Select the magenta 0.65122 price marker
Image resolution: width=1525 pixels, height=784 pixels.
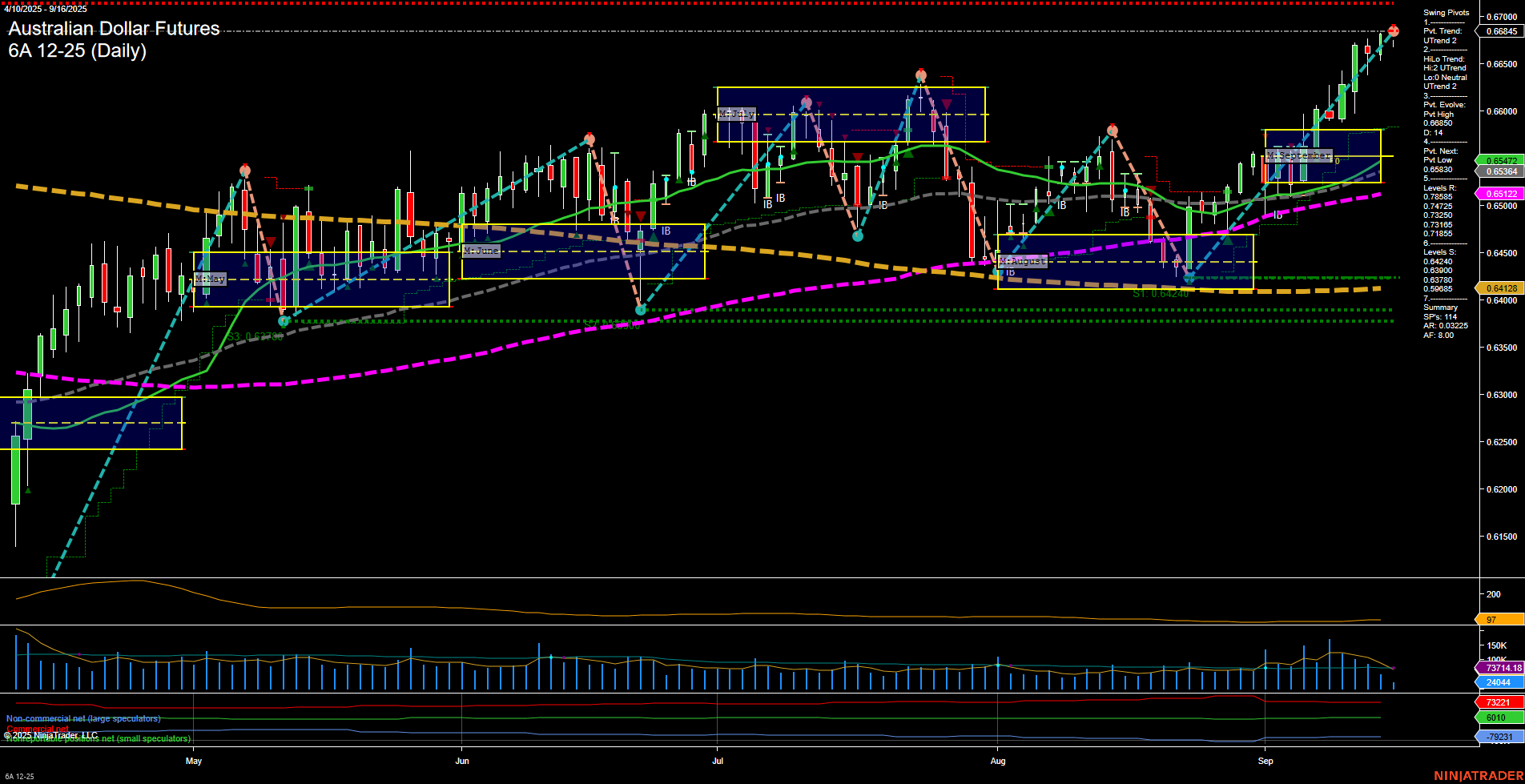tap(1500, 194)
